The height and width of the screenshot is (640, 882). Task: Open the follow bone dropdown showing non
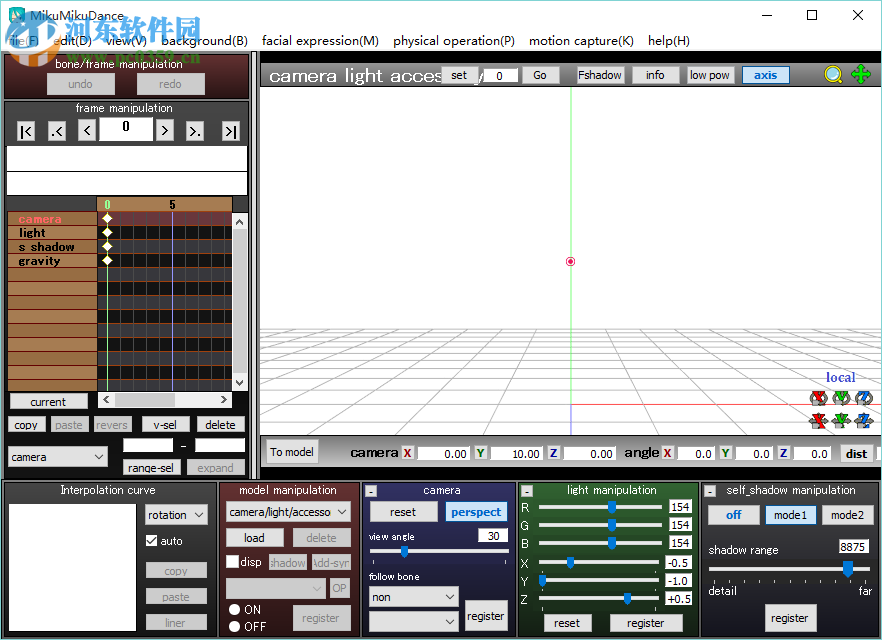click(413, 596)
